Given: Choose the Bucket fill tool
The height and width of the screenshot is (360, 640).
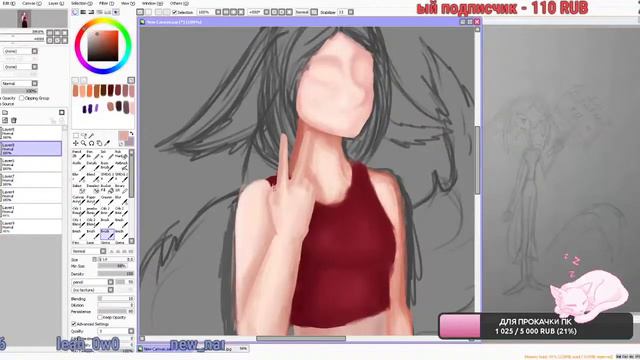Looking at the screenshot, I should click(107, 189).
